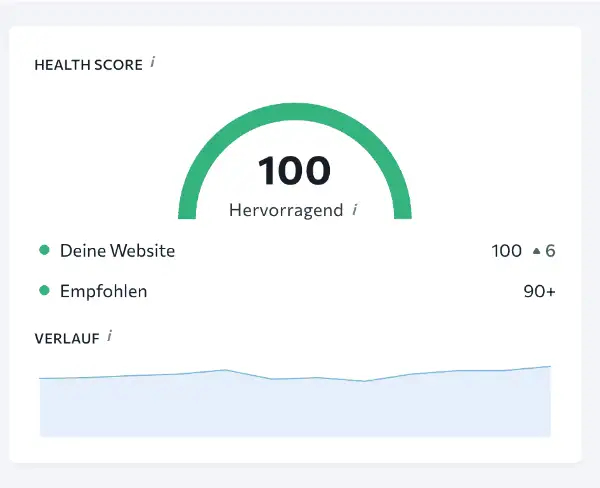This screenshot has width=600, height=488.
Task: Click the left end of the green gauge arc
Action: [x=188, y=208]
